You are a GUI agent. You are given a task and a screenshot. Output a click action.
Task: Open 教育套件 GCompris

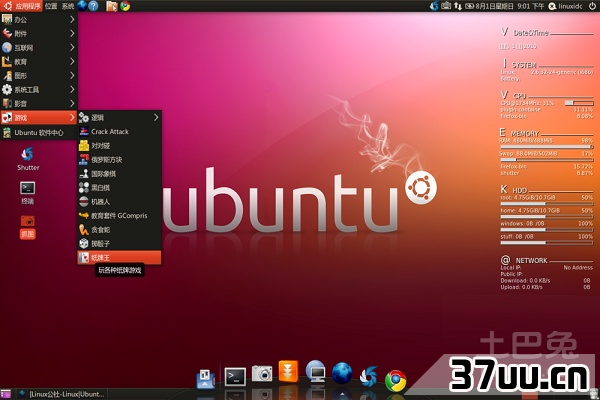(x=119, y=216)
